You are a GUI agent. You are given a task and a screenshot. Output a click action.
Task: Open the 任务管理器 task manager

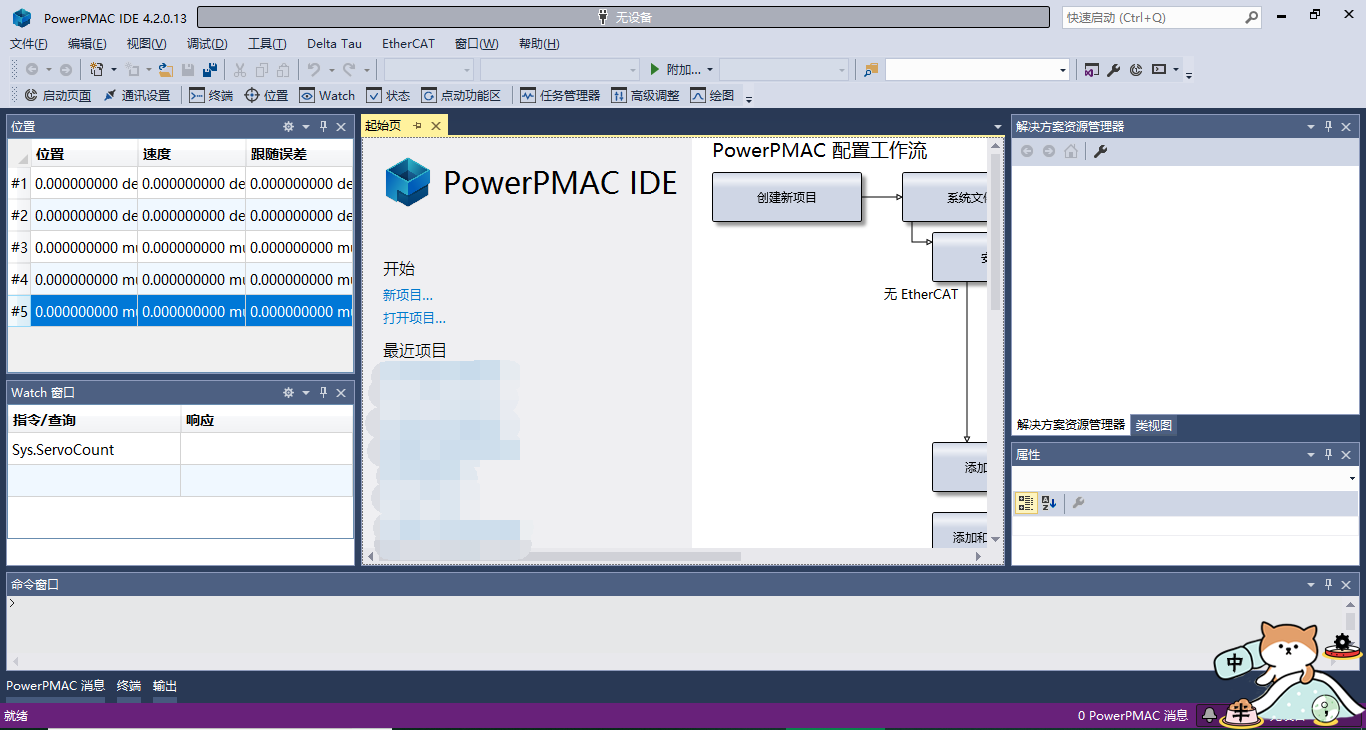(560, 96)
